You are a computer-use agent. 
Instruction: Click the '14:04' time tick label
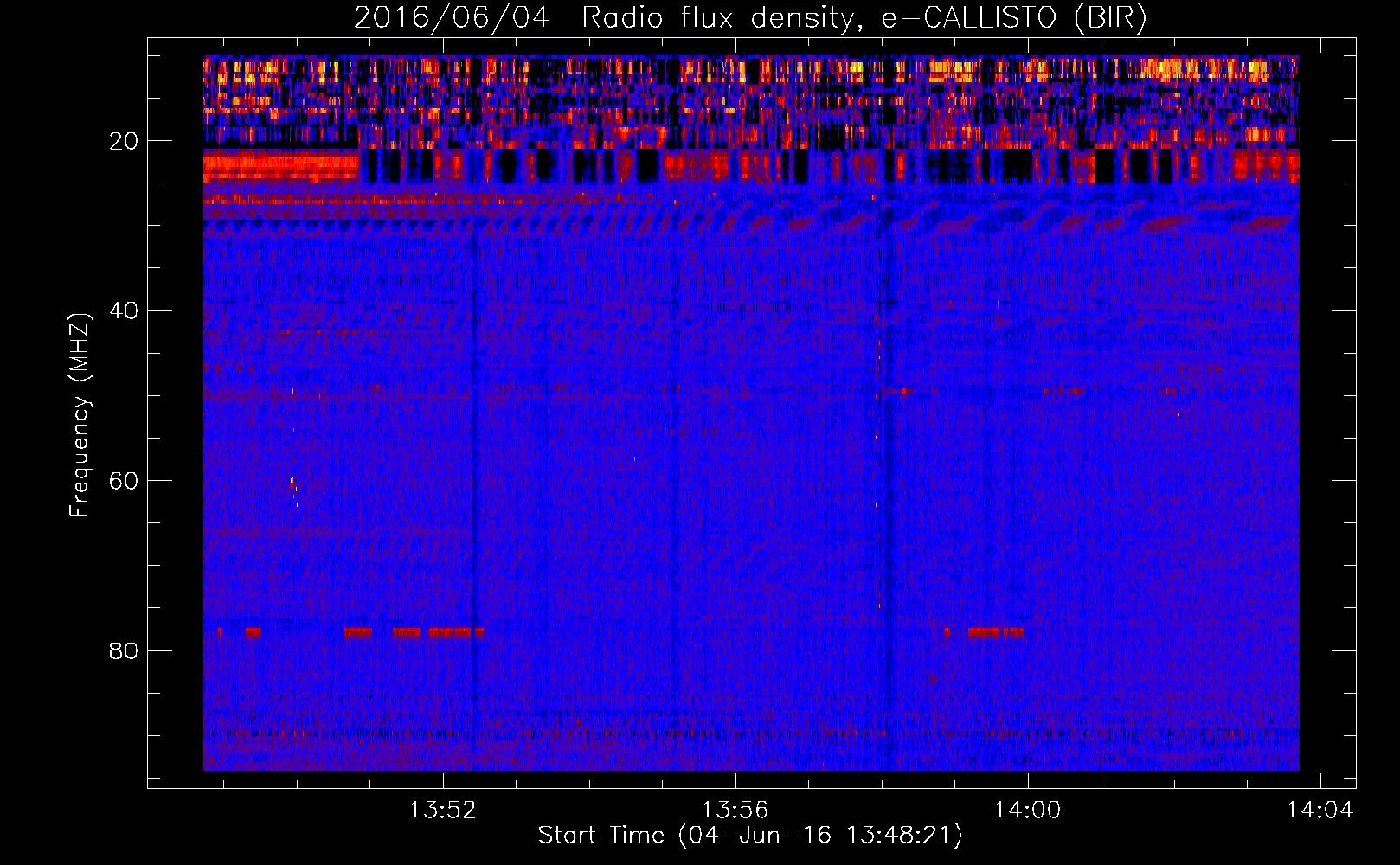tap(1320, 811)
